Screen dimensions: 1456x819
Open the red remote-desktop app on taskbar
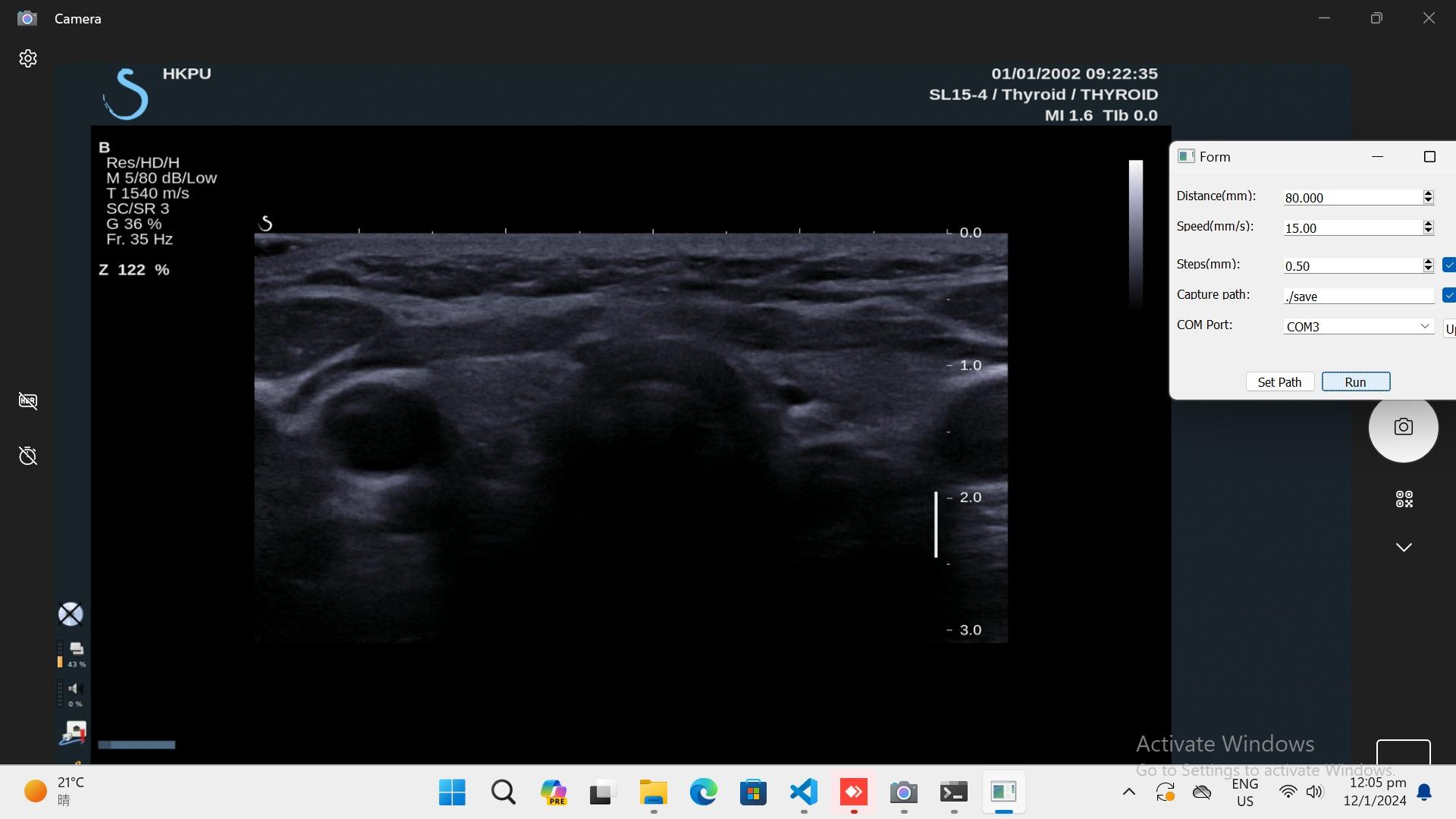(x=854, y=792)
